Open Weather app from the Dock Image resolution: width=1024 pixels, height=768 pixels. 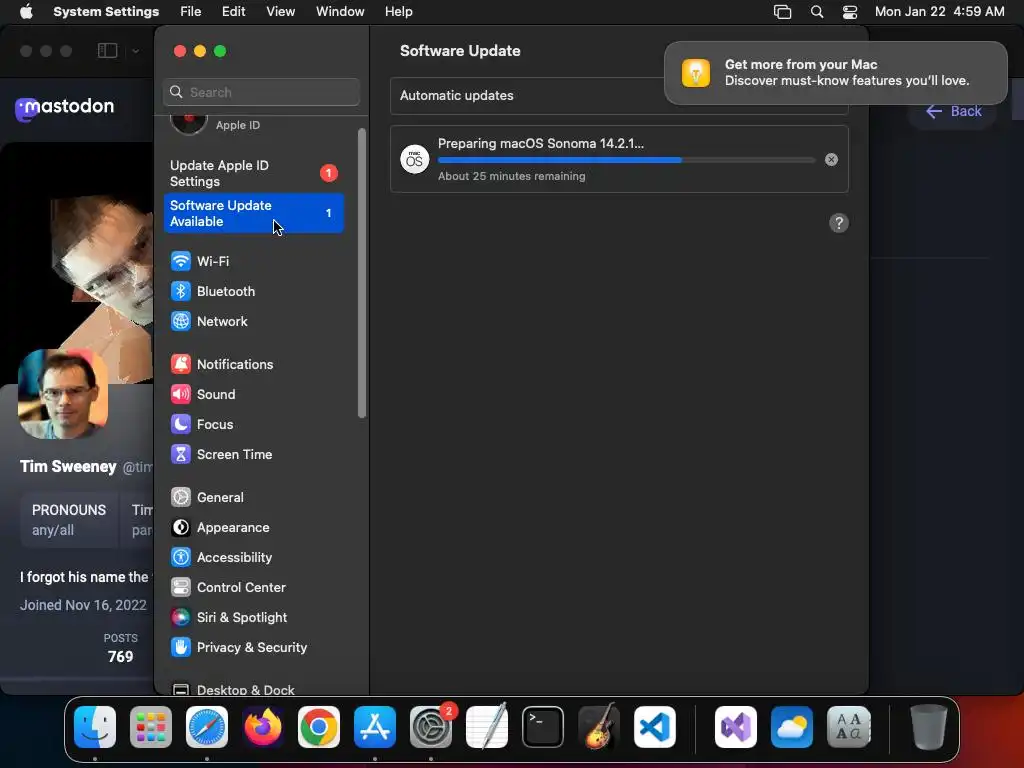[792, 727]
